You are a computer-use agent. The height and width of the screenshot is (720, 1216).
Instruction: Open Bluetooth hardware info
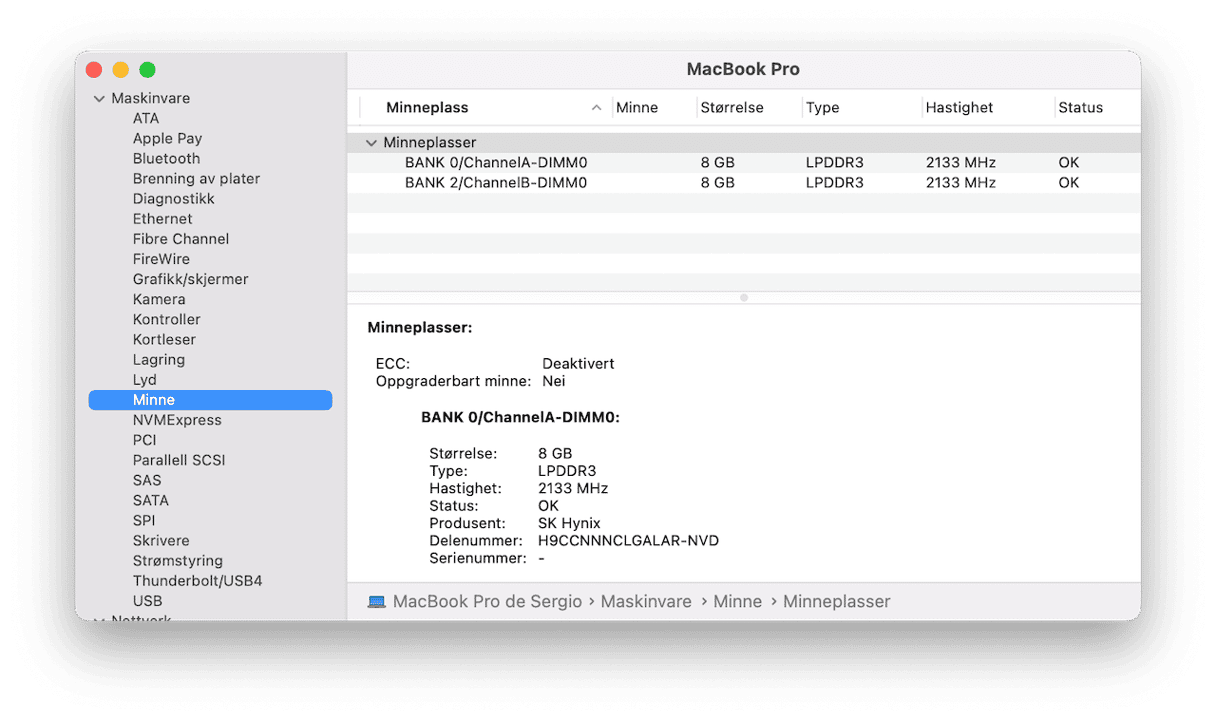coord(166,158)
